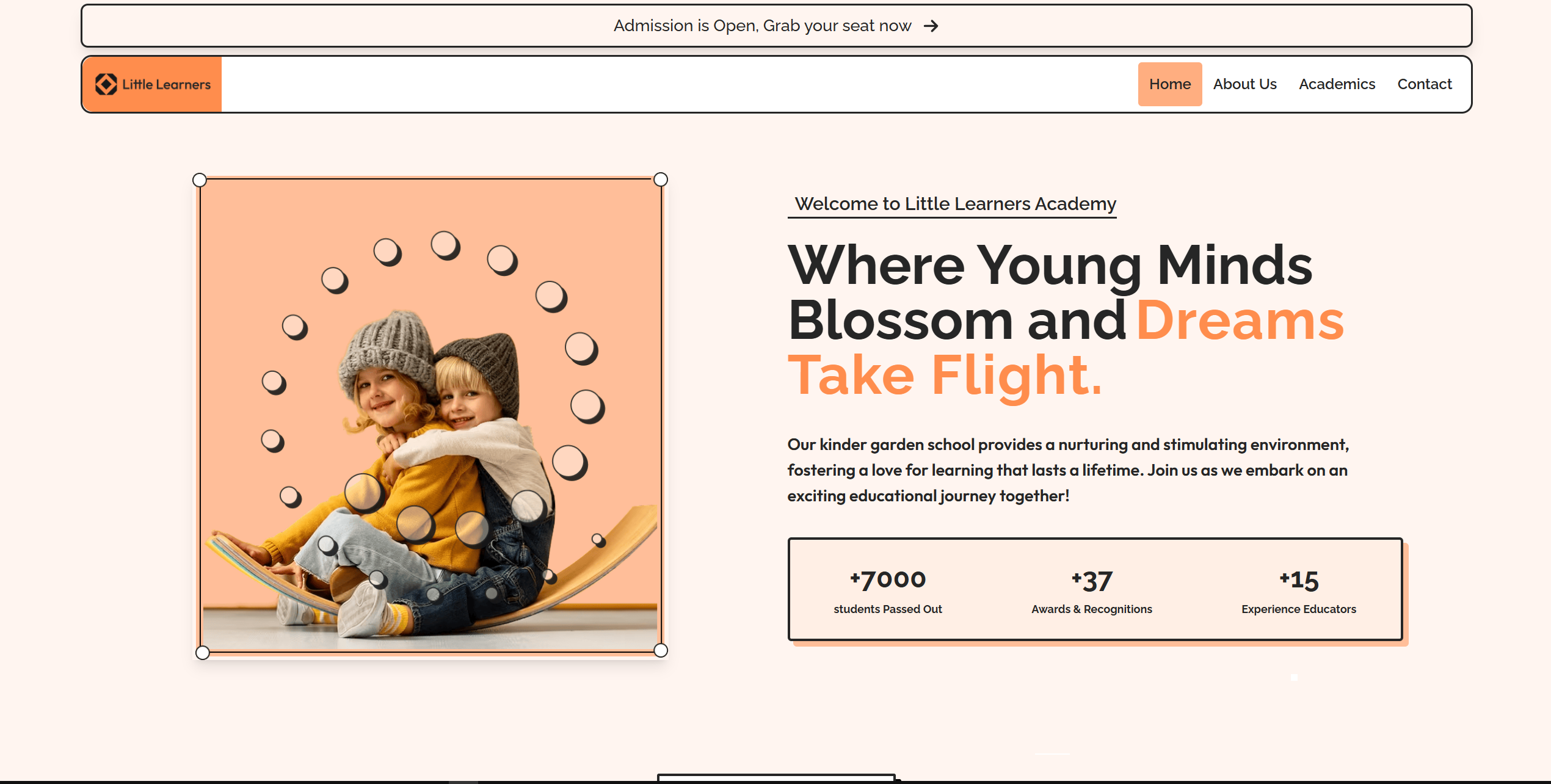Image resolution: width=1551 pixels, height=784 pixels.
Task: Click the kinder garden school description paragraph
Action: [1068, 470]
